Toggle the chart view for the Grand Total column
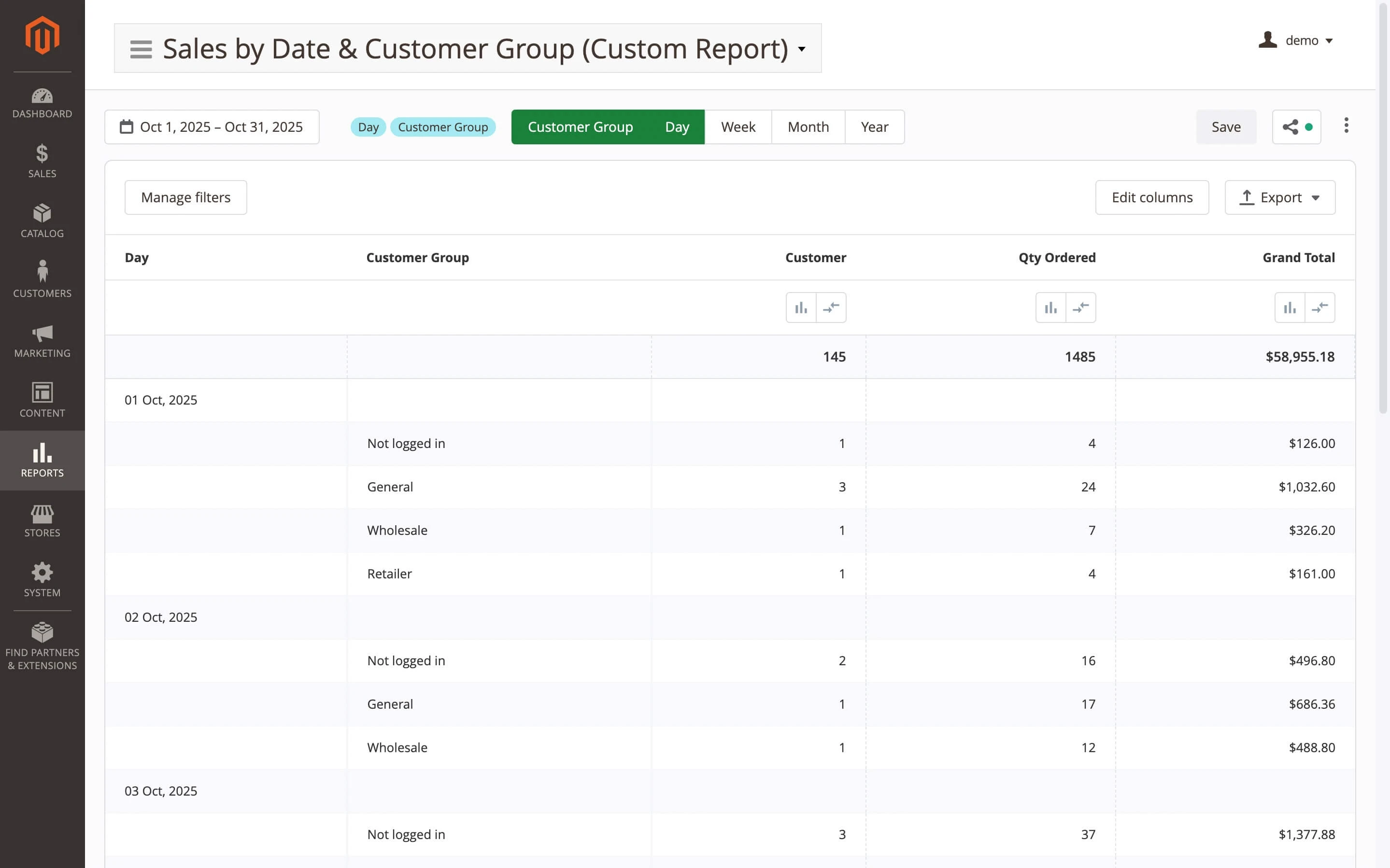Viewport: 1390px width, 868px height. 1289,307
